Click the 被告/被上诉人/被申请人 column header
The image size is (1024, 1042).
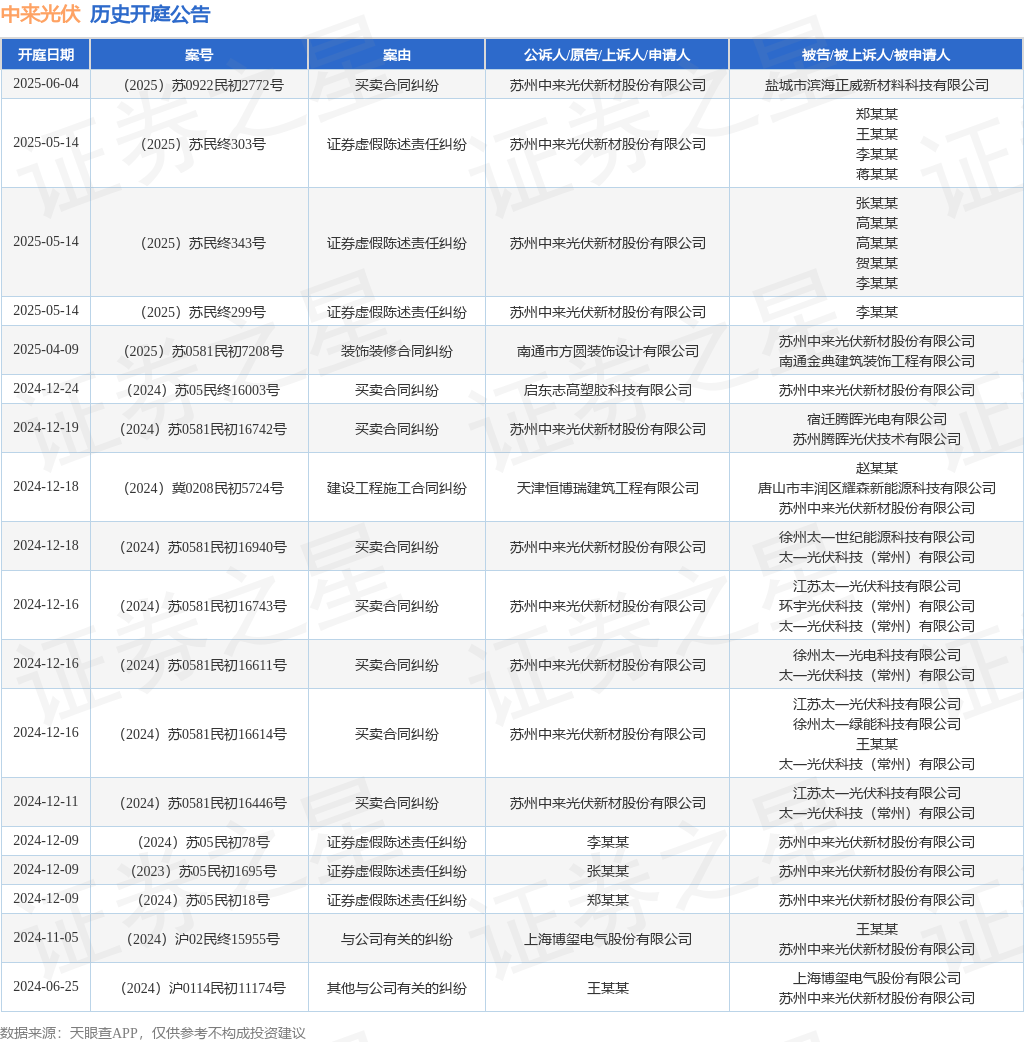(876, 54)
